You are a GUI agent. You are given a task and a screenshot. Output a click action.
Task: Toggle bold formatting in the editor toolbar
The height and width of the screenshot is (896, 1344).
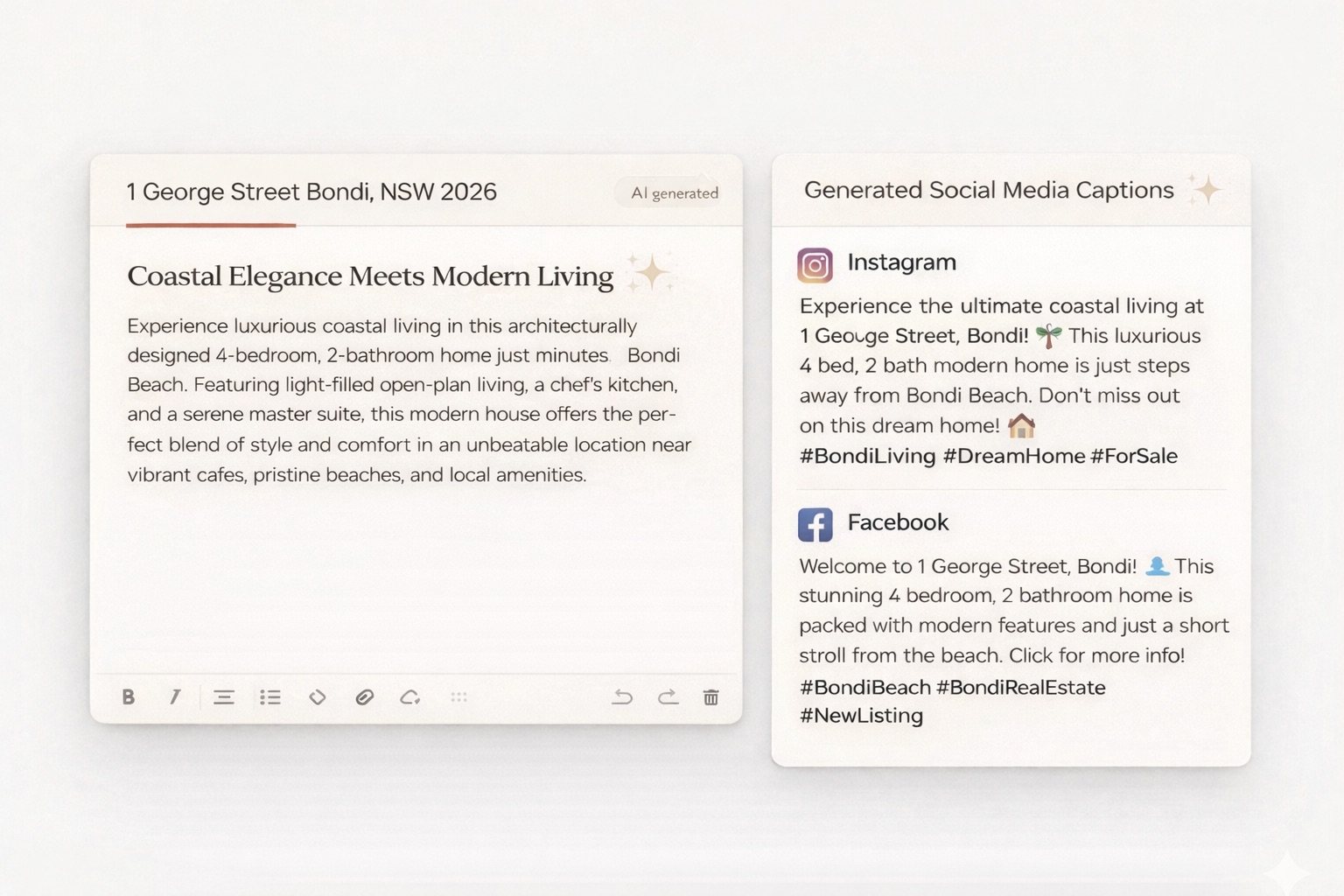[129, 696]
